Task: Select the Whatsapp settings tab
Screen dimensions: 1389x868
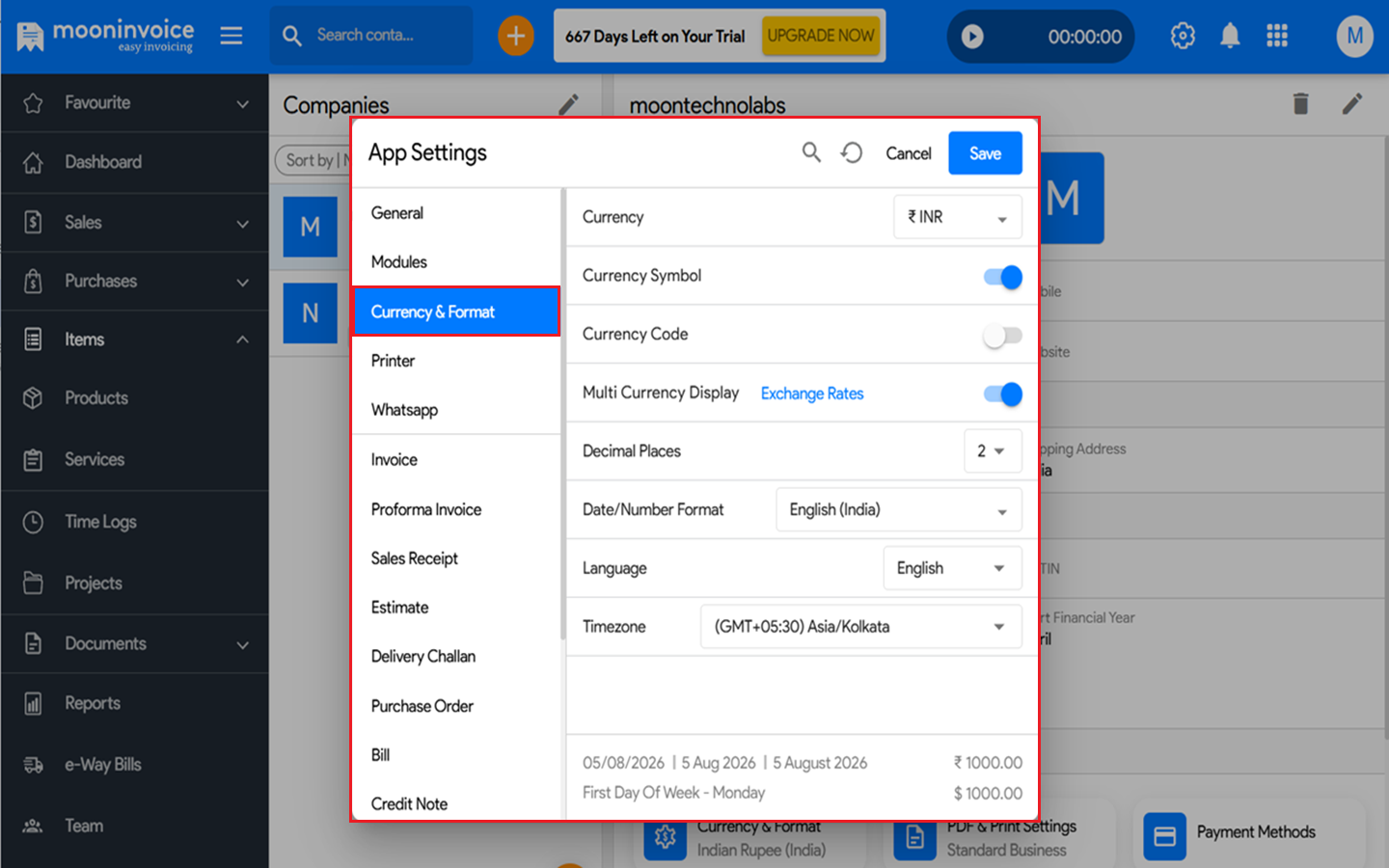Action: 456,410
